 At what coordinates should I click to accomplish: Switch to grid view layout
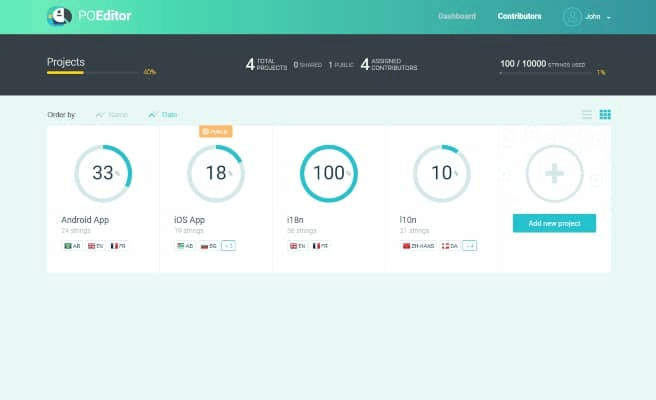(x=605, y=114)
